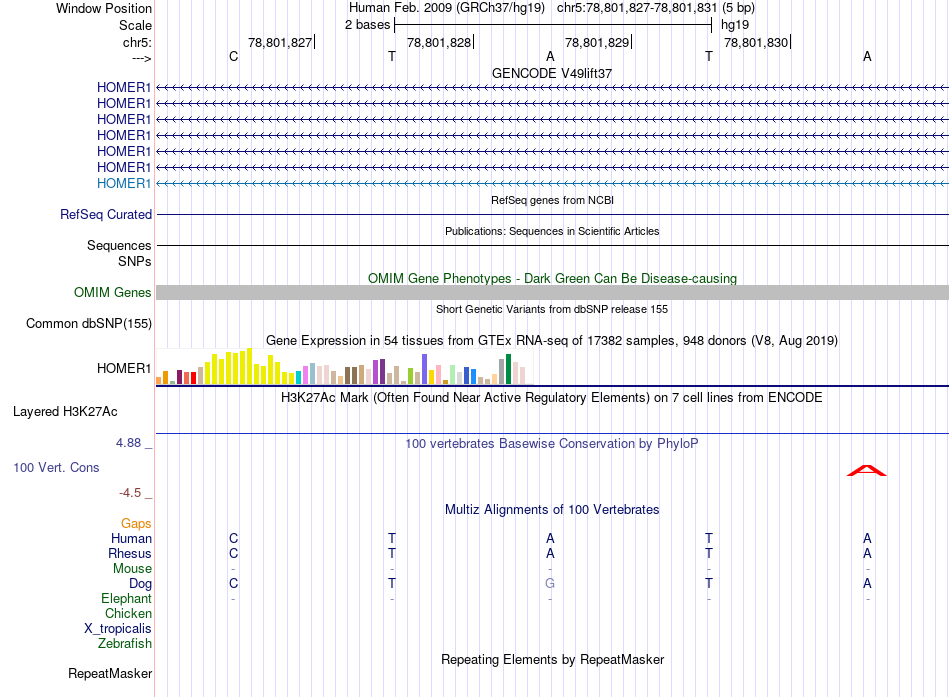
Task: Select the X_tropicalis alignment row label
Action: [x=118, y=629]
